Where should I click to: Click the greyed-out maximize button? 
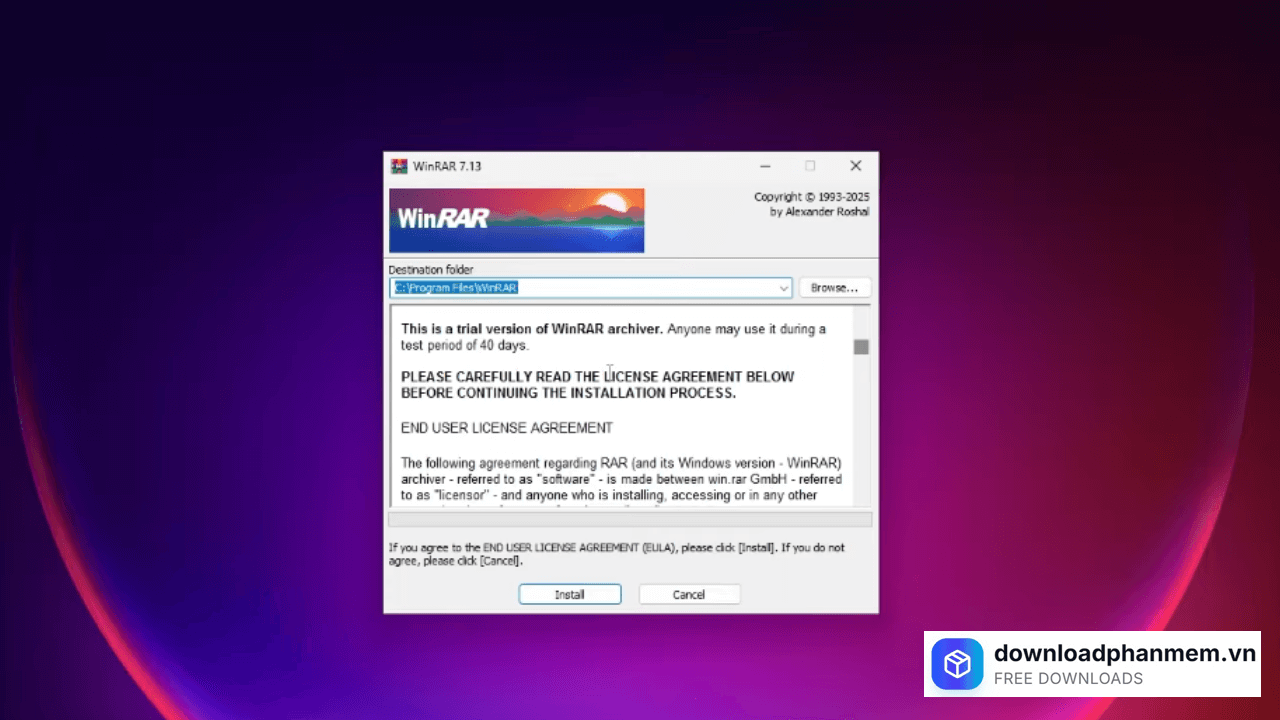tap(810, 166)
